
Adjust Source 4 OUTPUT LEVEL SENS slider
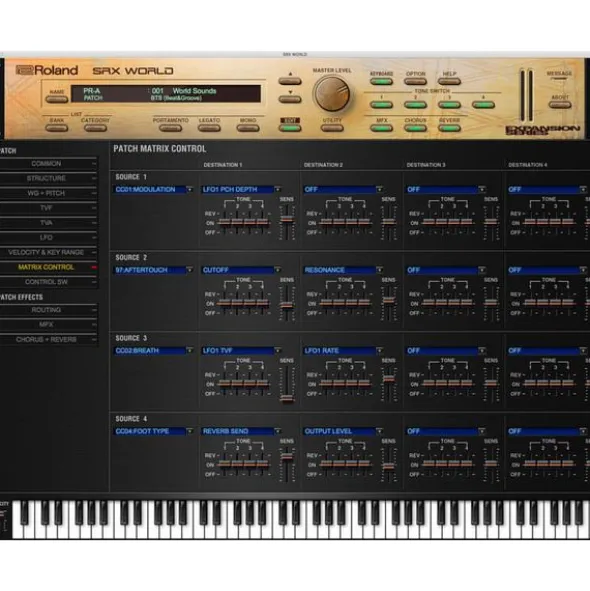coord(389,467)
